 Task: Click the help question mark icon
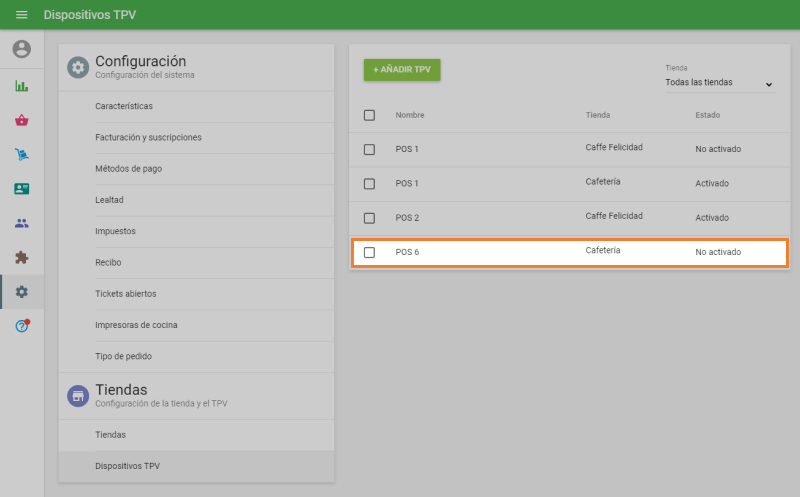(21, 326)
